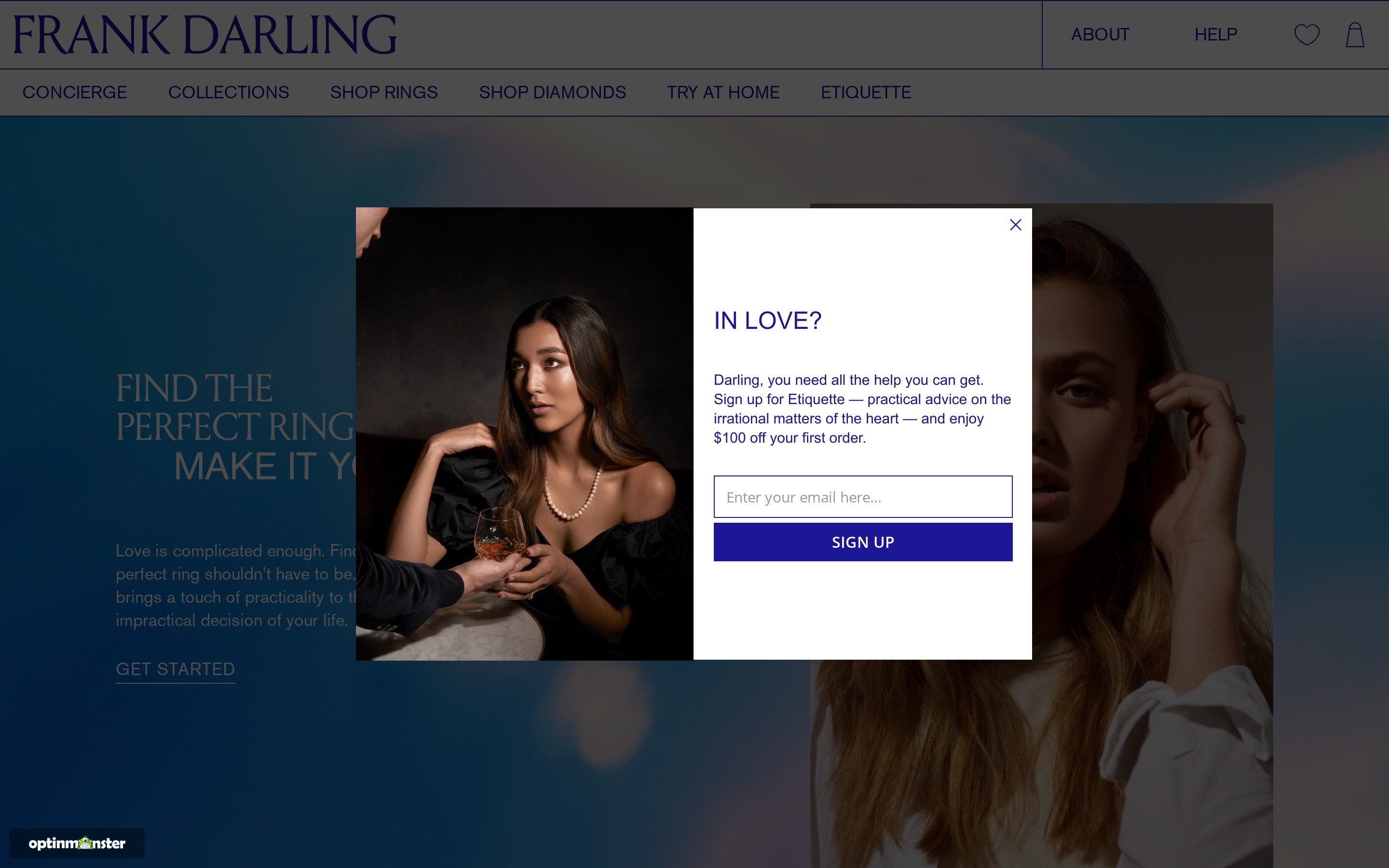This screenshot has width=1389, height=868.
Task: Open the shopping bag icon
Action: (x=1355, y=35)
